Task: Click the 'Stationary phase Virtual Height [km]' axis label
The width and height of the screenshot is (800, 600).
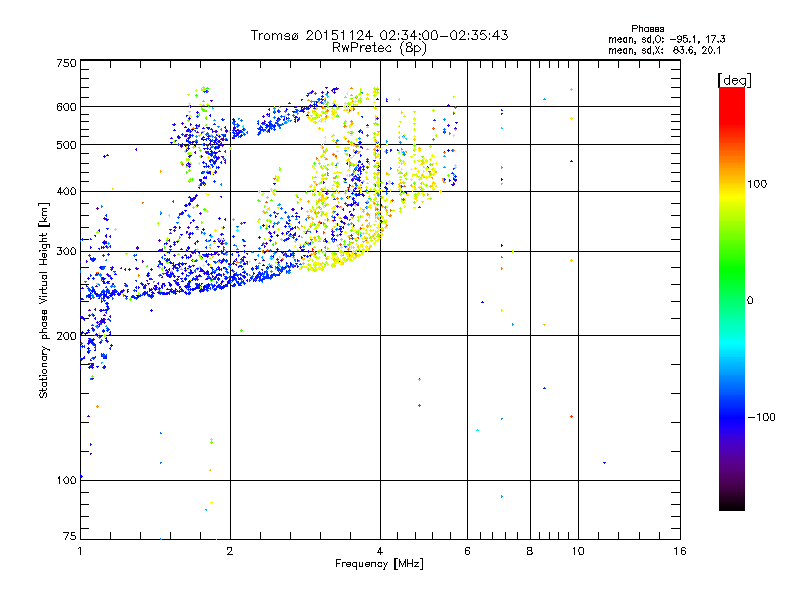Action: (44, 301)
